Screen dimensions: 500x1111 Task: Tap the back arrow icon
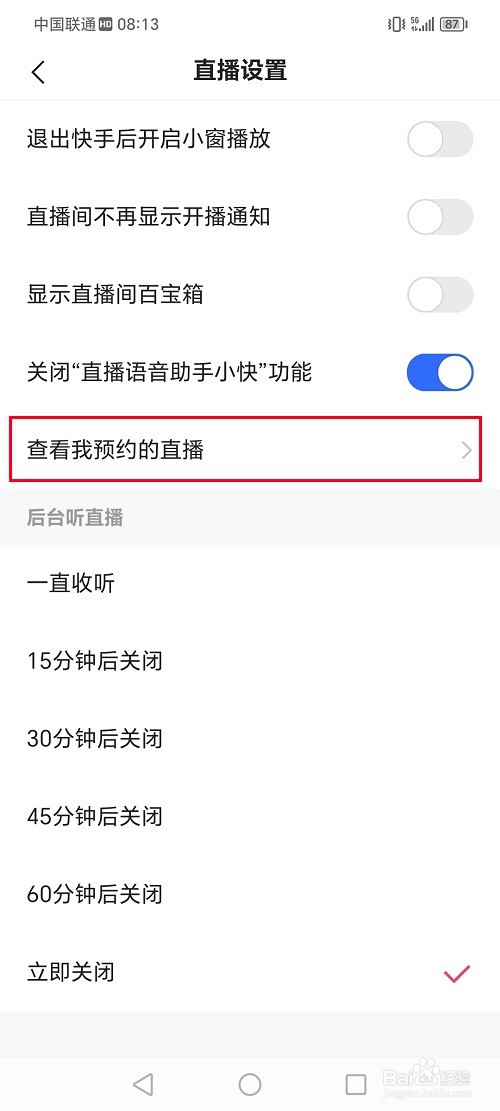38,72
